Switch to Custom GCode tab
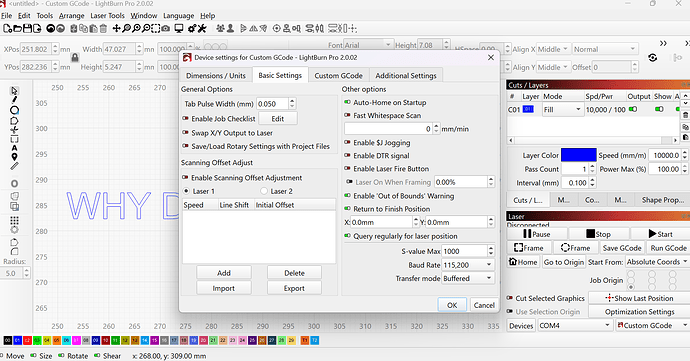This screenshot has height=361, width=690. pos(338,76)
